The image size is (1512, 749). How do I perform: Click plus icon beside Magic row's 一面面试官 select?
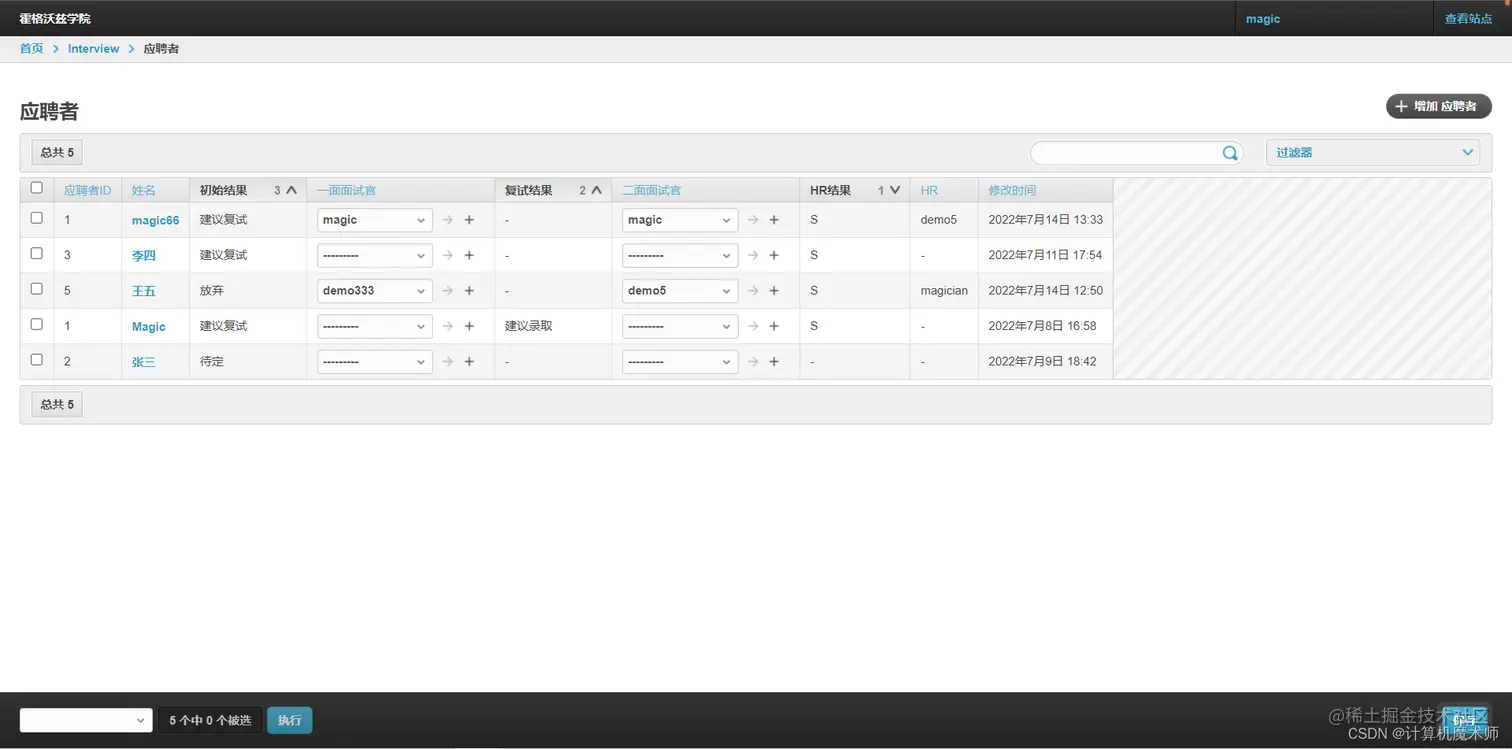(469, 326)
